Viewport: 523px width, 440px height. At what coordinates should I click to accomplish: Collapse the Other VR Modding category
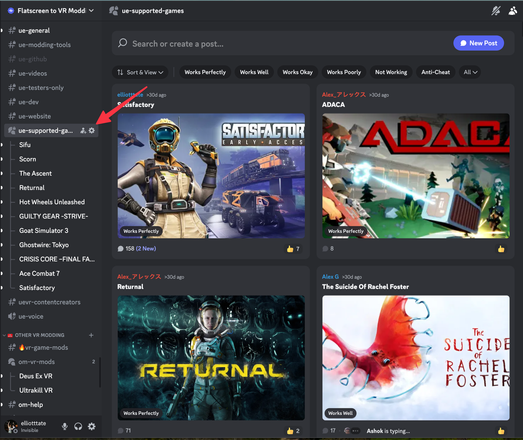pyautogui.click(x=36, y=335)
